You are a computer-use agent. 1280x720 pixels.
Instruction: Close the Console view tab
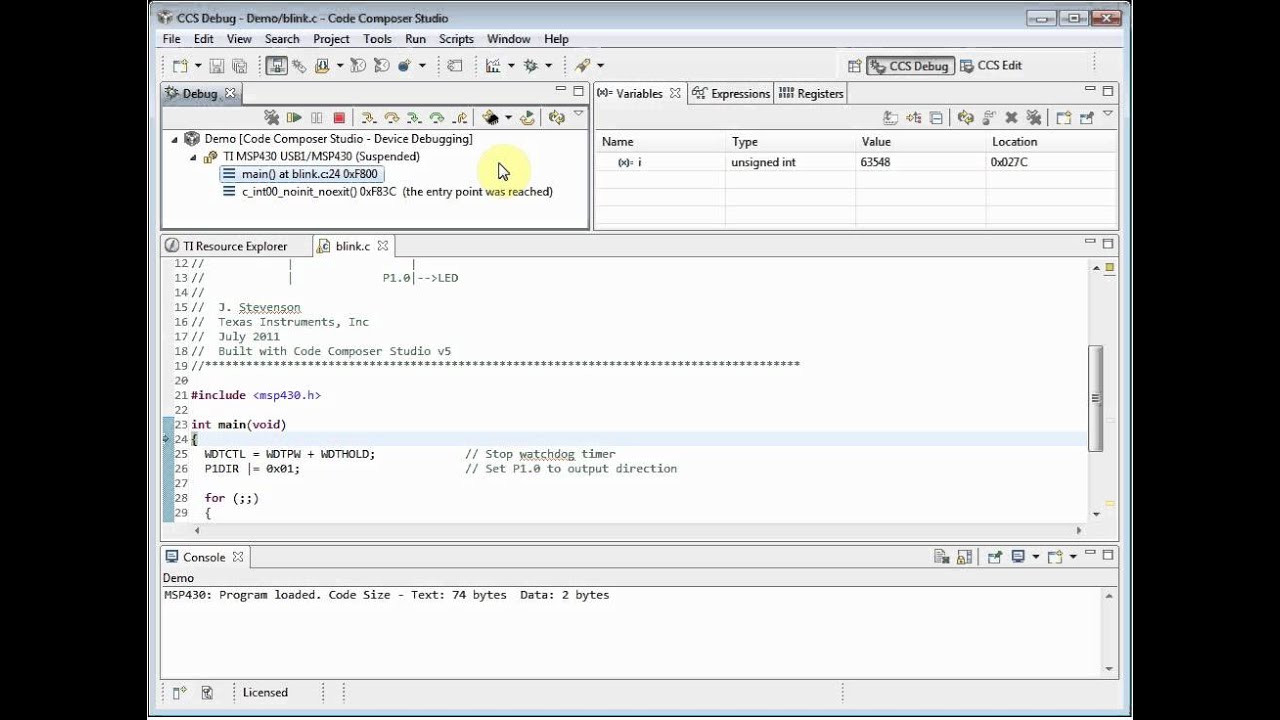238,557
